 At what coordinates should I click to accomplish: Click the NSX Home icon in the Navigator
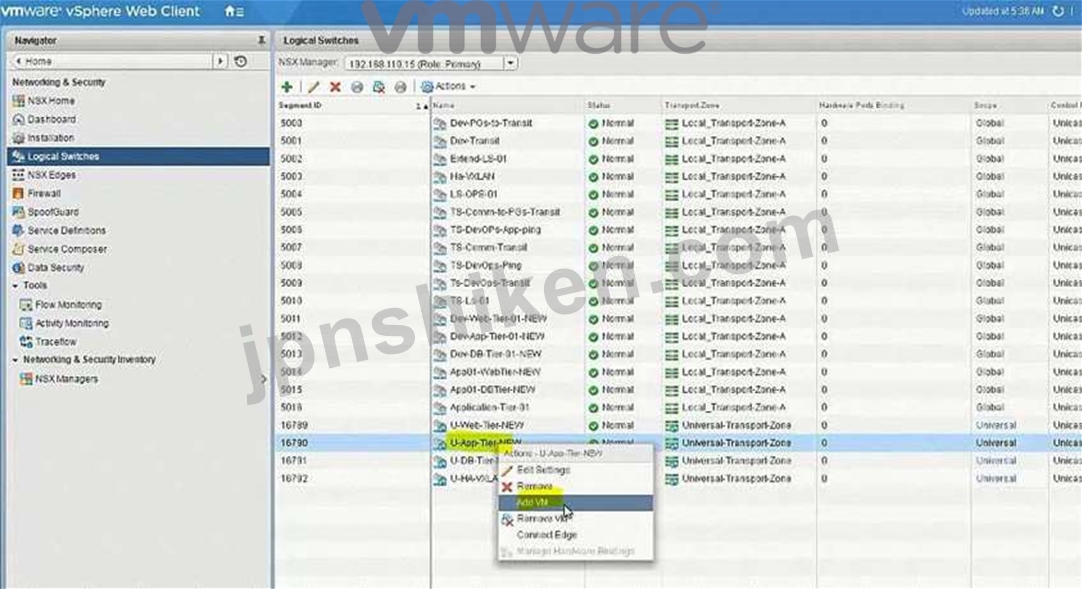[19, 101]
